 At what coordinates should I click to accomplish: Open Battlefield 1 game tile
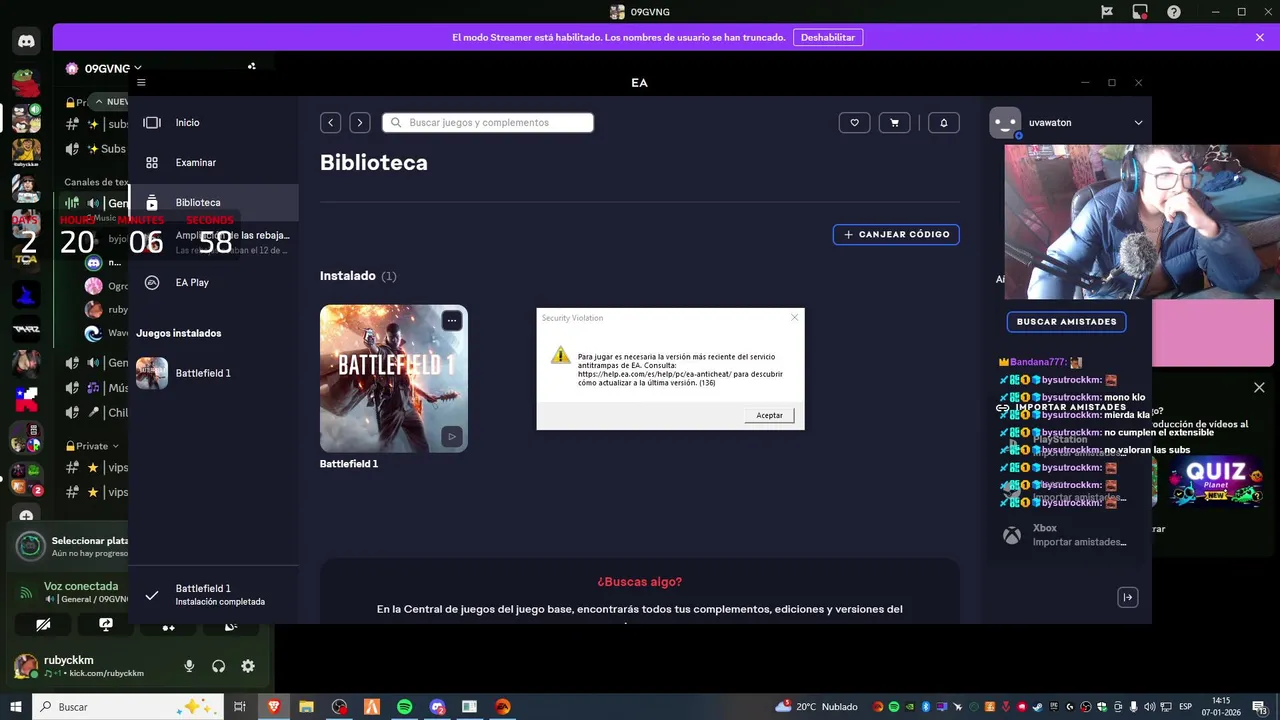[x=394, y=378]
